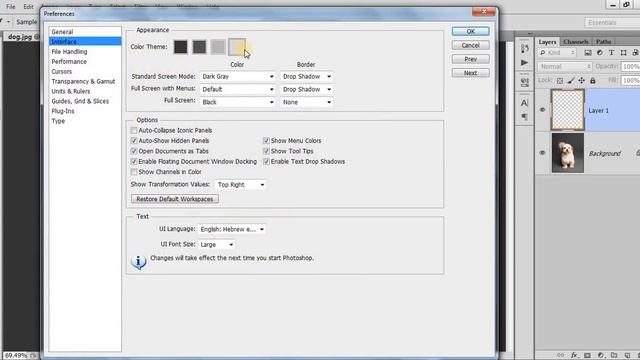Filter layers by pixel layers icon
This screenshot has height=360, width=640.
(588, 53)
